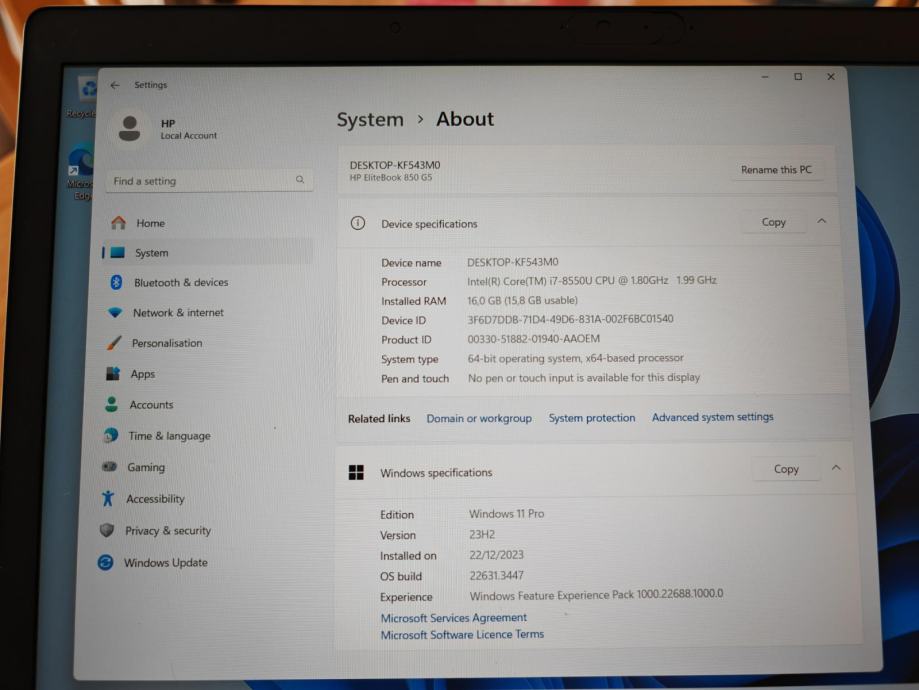Click the Device specifications info icon
919x690 pixels.
coord(358,223)
